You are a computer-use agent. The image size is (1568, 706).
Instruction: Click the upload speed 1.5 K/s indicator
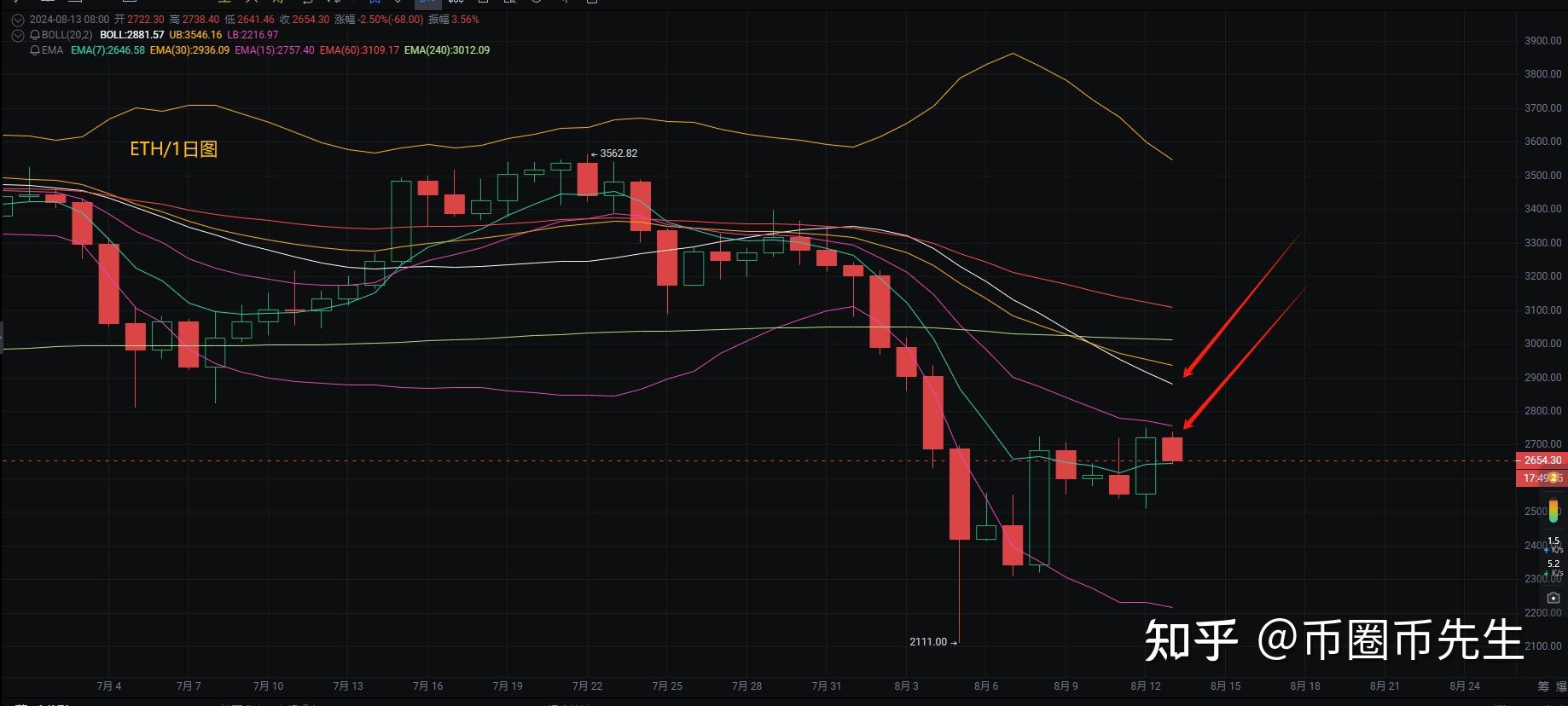(1553, 545)
